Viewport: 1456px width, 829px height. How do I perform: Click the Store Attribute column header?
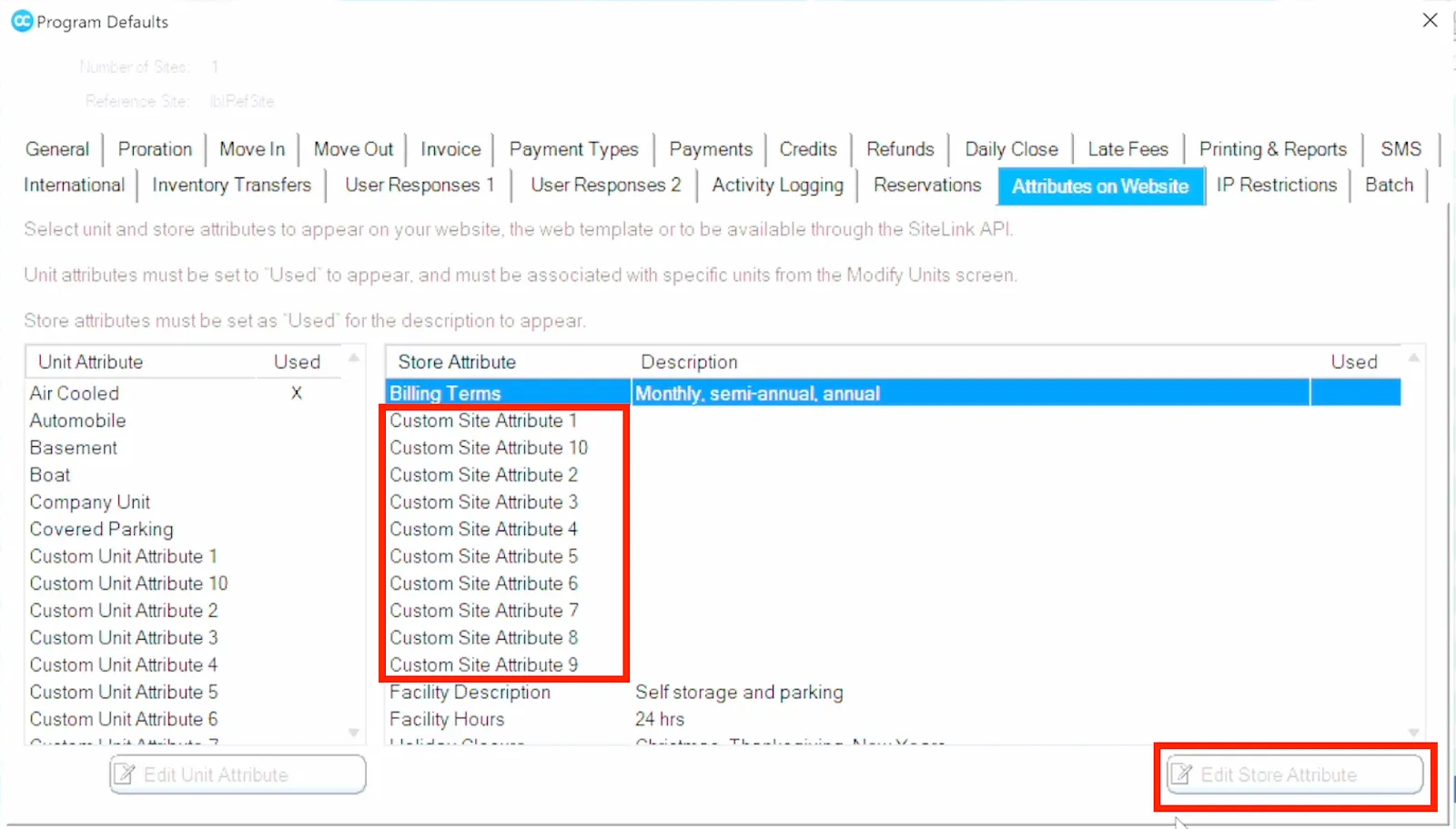pos(457,362)
